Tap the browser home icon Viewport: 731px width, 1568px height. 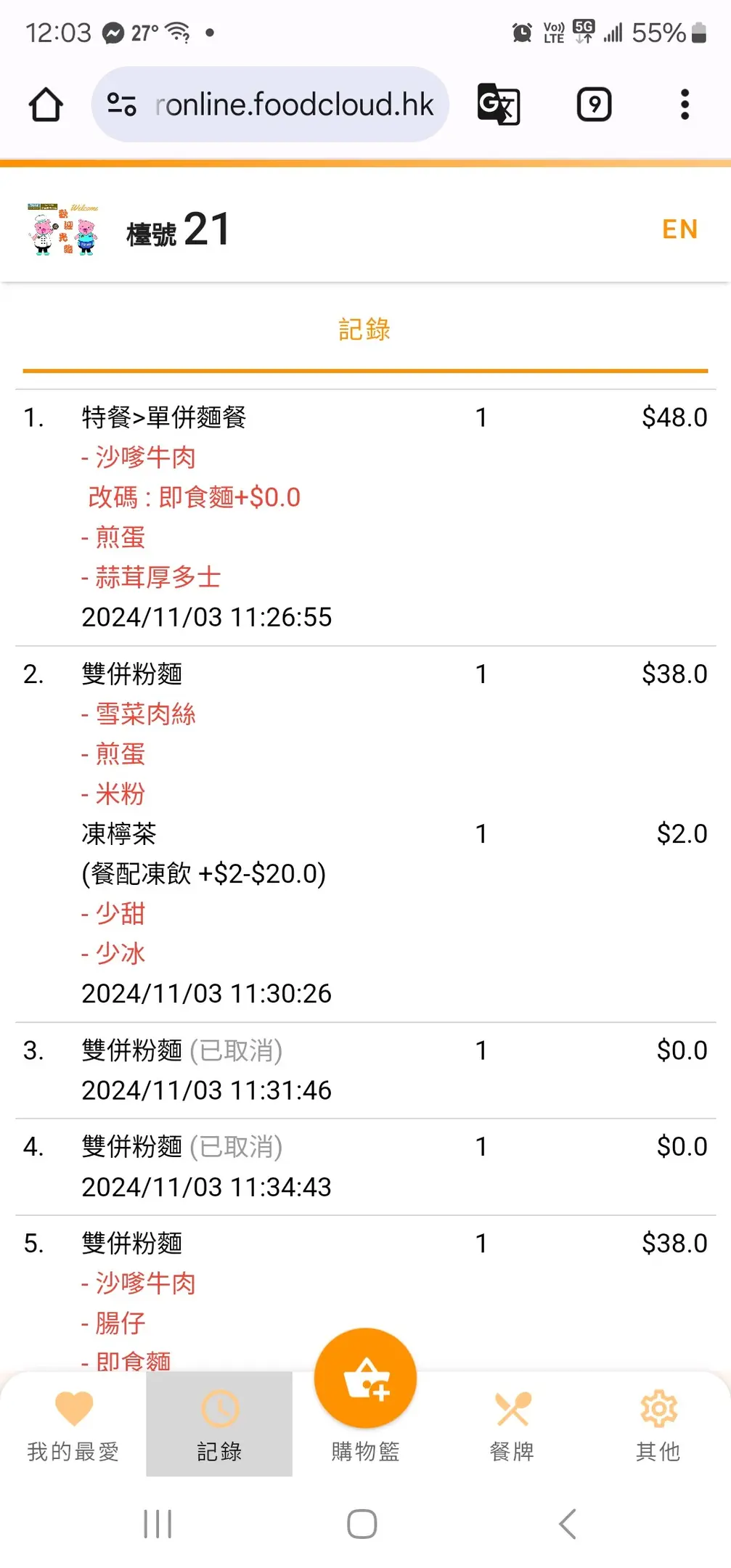pos(46,105)
